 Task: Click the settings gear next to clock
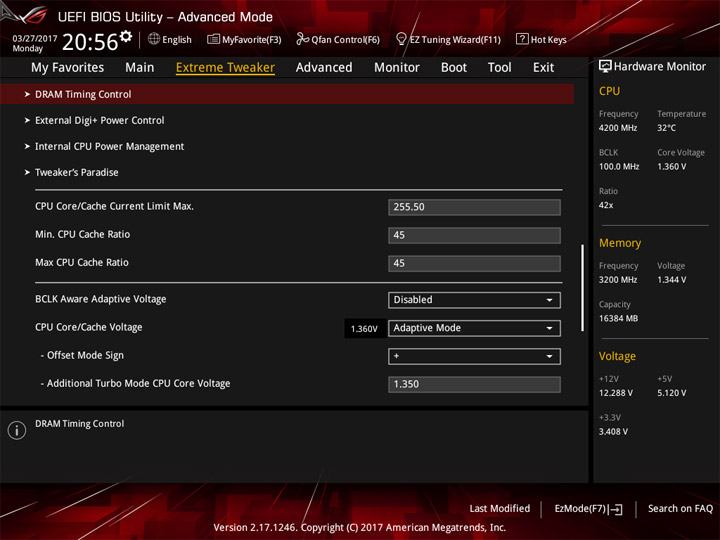point(125,37)
